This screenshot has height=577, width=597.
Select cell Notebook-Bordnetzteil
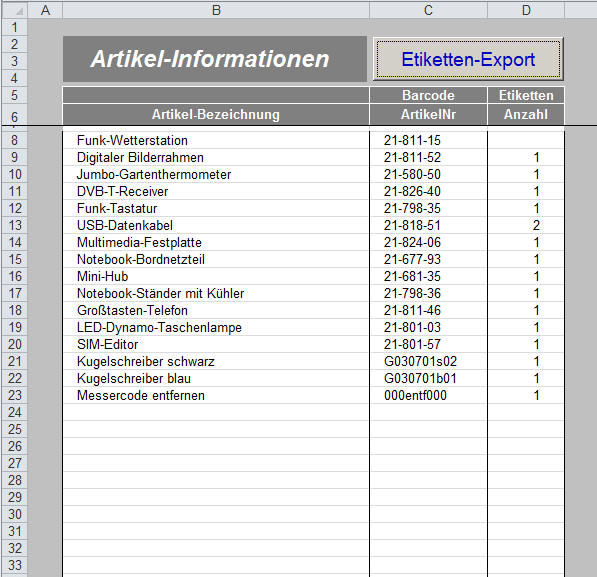coord(216,259)
